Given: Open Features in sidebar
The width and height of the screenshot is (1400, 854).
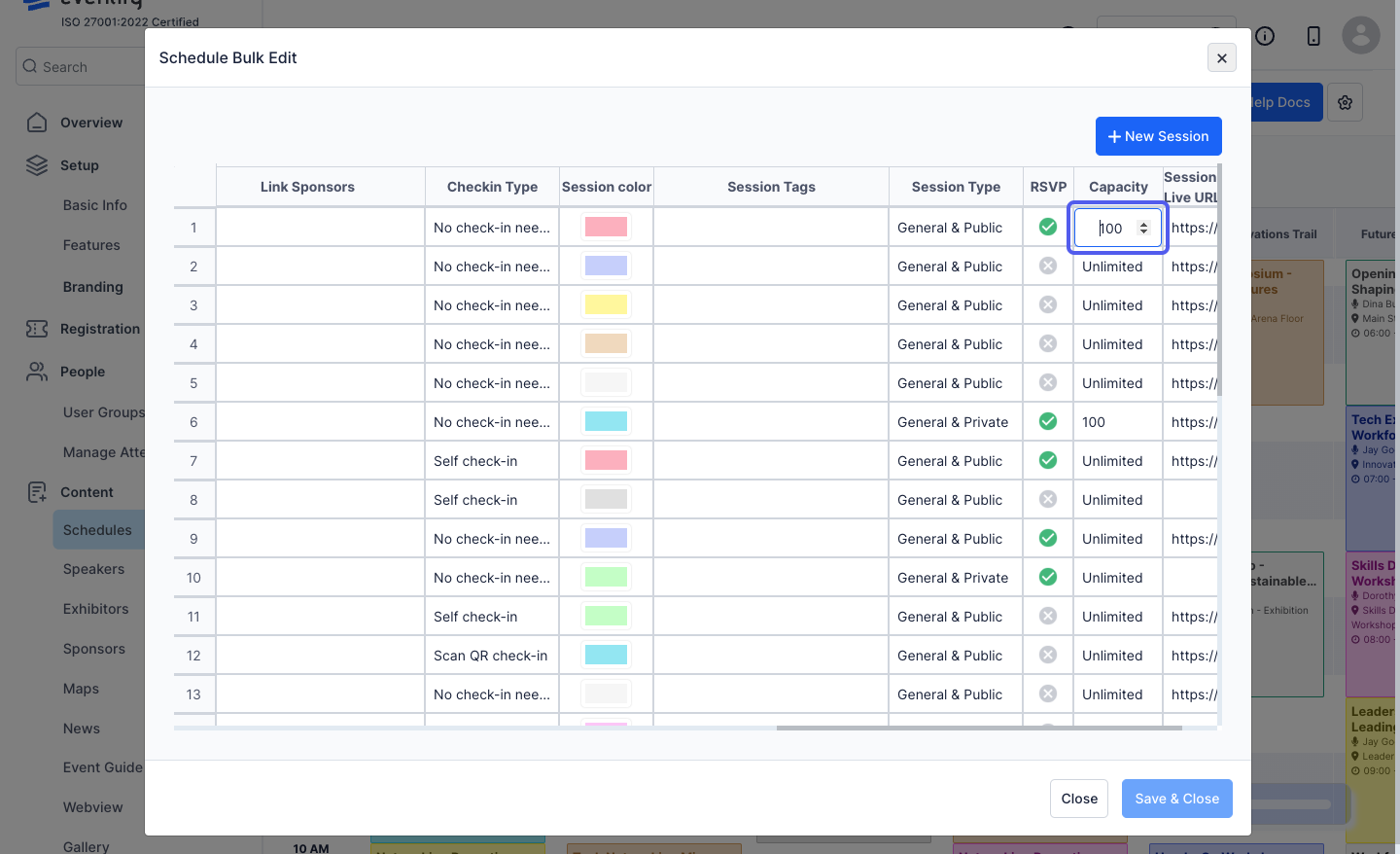Looking at the screenshot, I should click(91, 245).
